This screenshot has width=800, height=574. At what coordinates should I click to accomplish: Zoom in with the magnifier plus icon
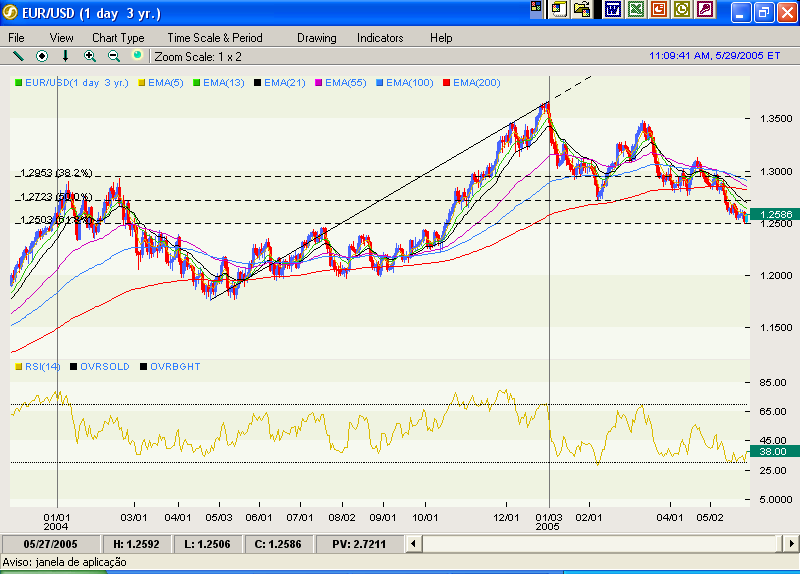point(90,56)
